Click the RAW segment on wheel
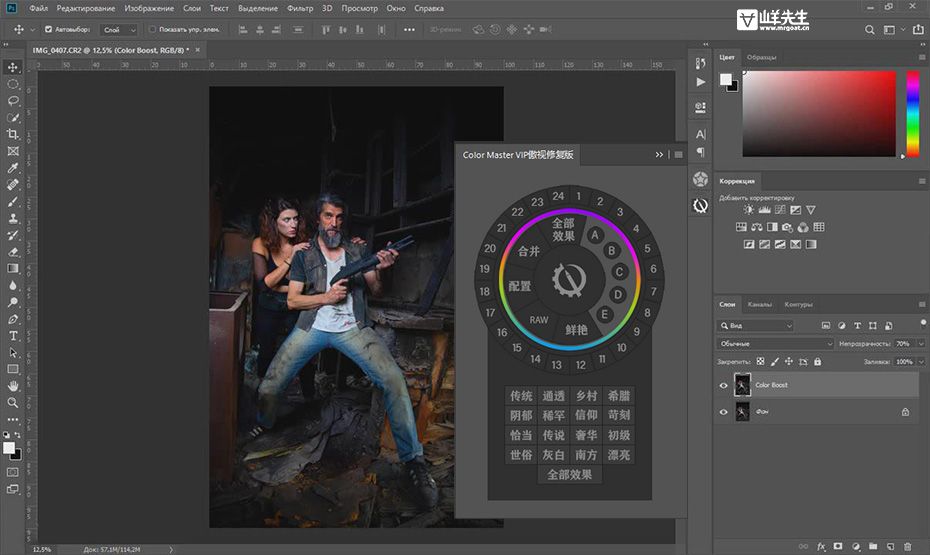The width and height of the screenshot is (930, 555). tap(539, 320)
